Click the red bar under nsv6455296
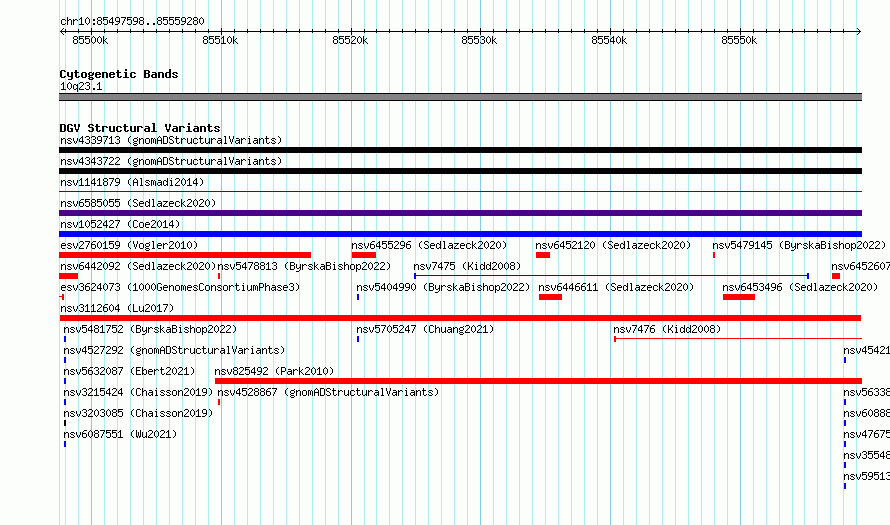The height and width of the screenshot is (525, 890). (364, 255)
